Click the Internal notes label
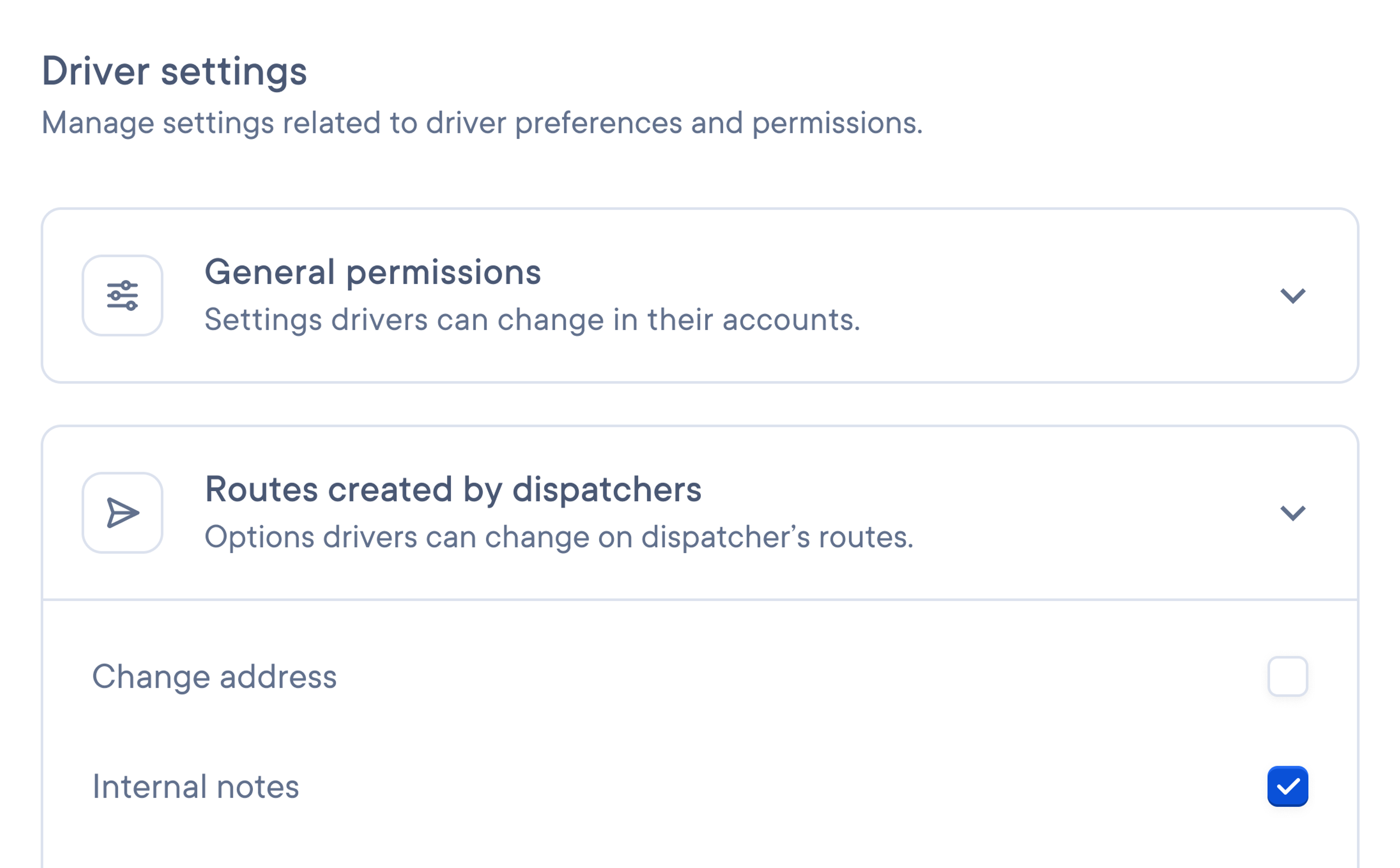The height and width of the screenshot is (868, 1400). click(196, 786)
